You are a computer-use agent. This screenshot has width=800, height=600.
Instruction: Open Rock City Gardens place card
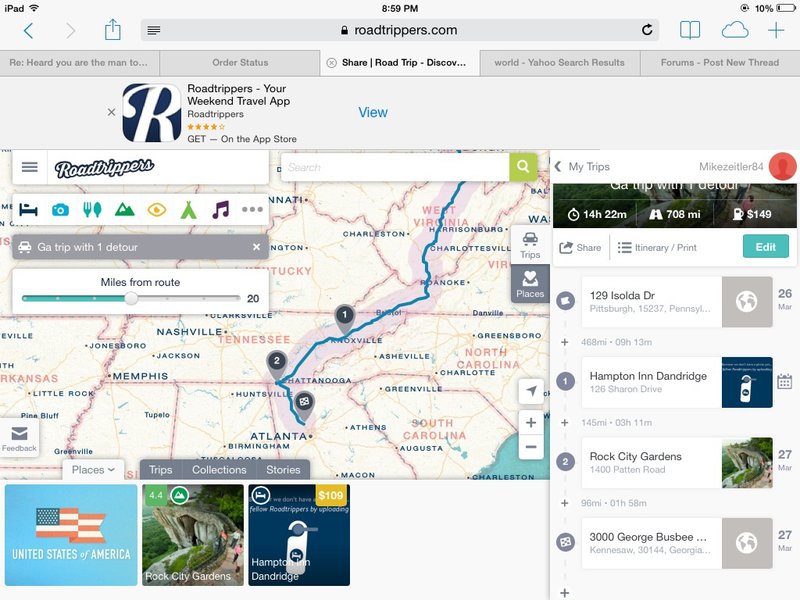[193, 535]
